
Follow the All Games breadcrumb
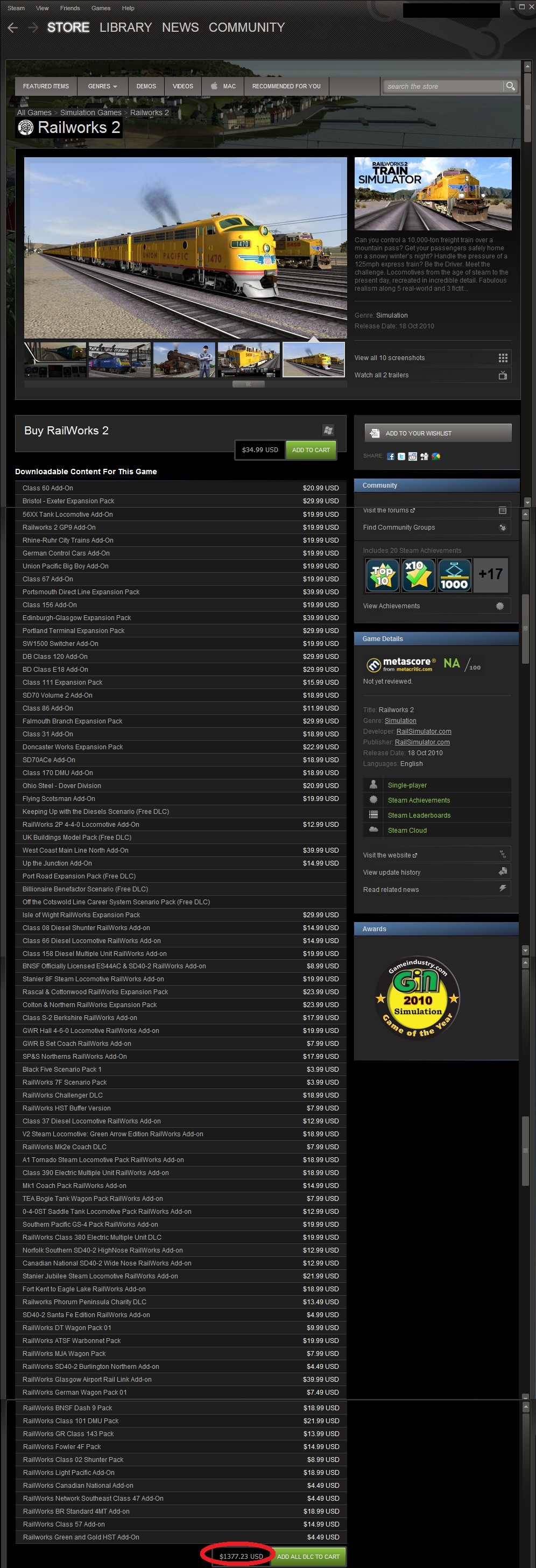pyautogui.click(x=34, y=112)
